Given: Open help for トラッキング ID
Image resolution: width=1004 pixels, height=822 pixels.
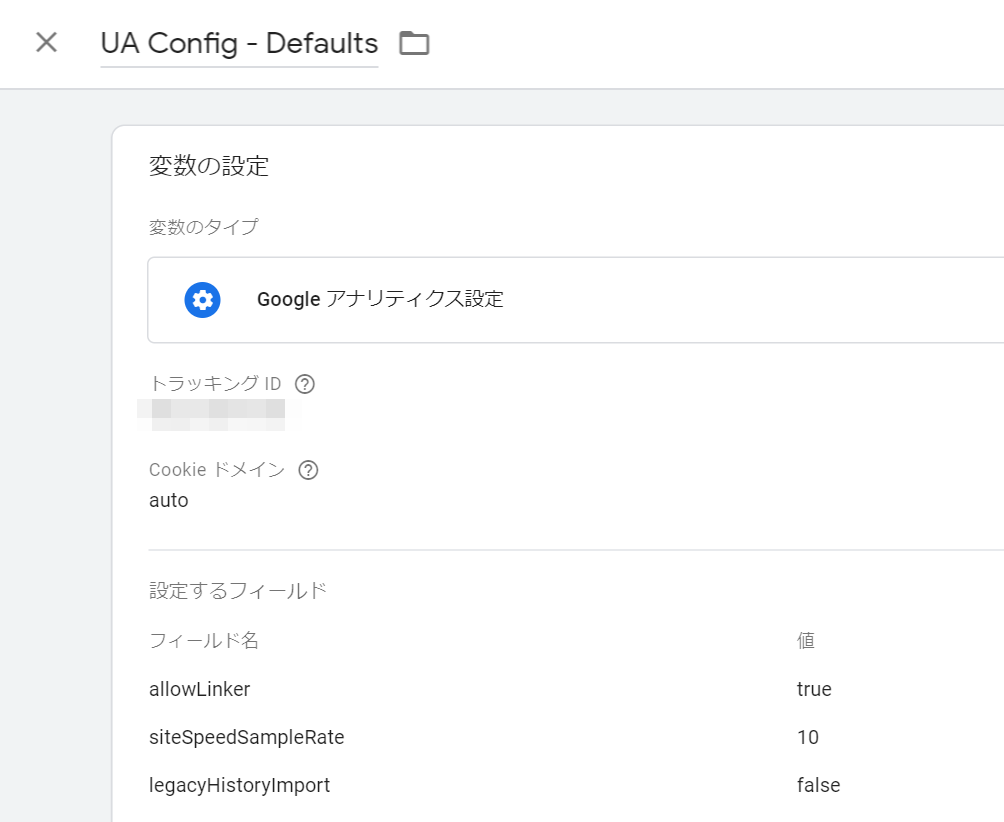Looking at the screenshot, I should click(306, 384).
